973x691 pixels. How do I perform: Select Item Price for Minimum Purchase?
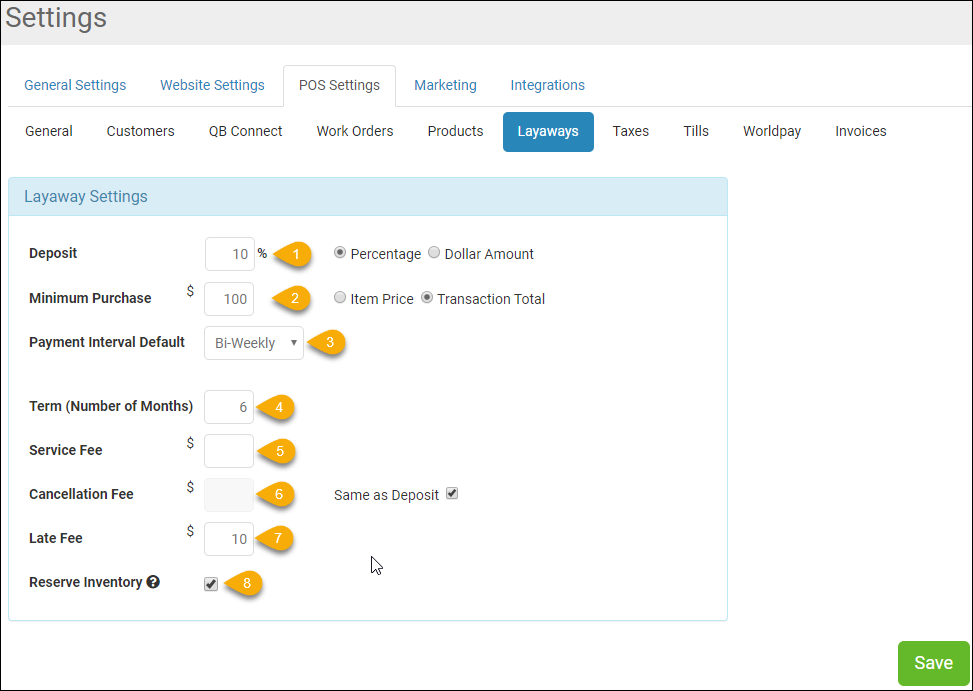click(340, 298)
